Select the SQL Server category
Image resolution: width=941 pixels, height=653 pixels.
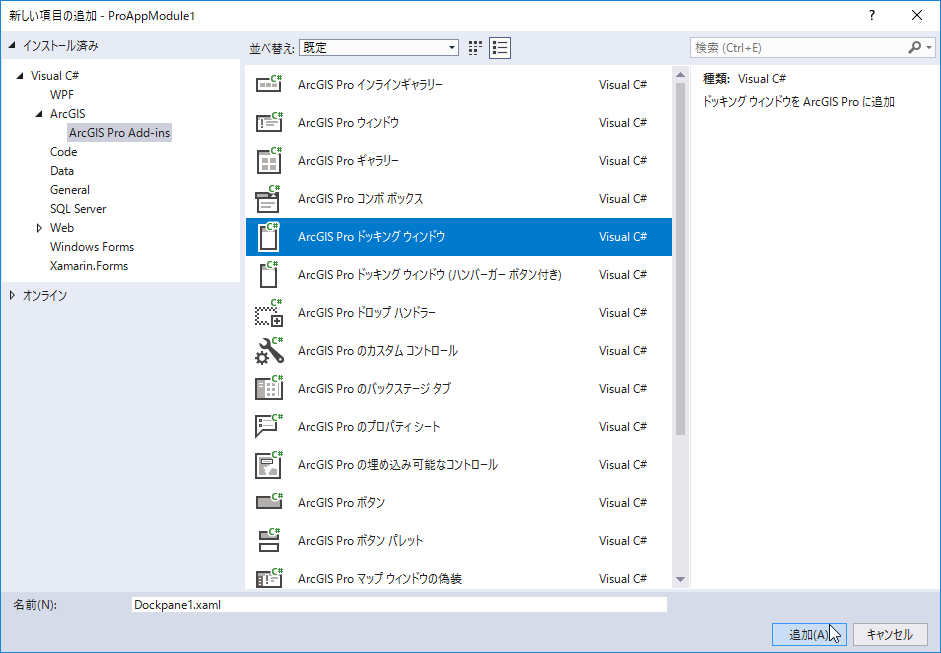click(x=78, y=209)
